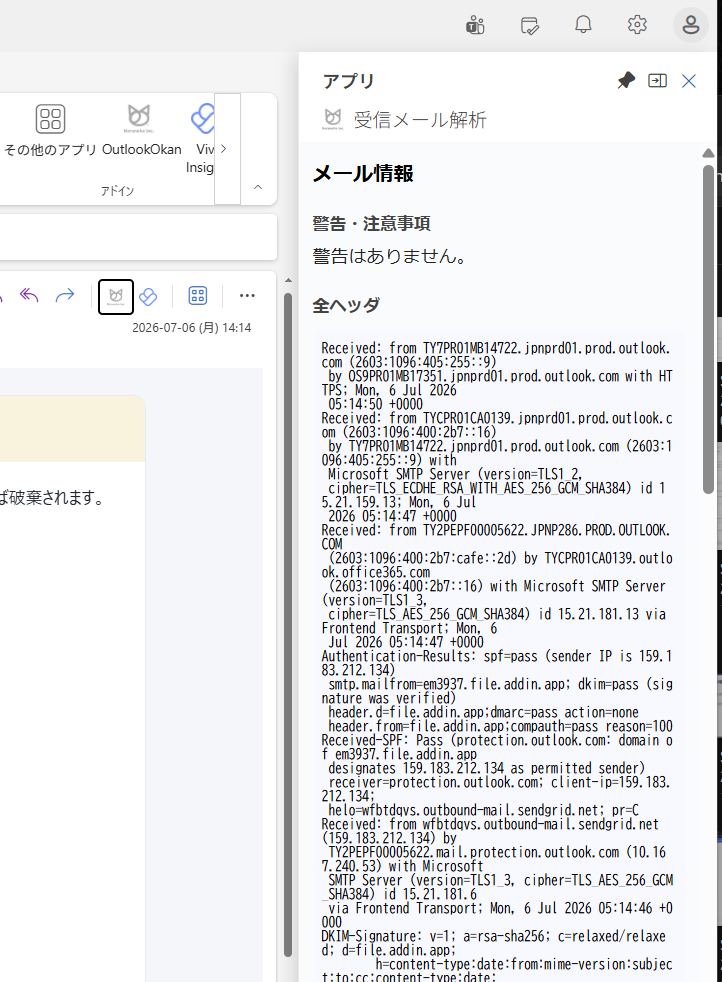Open Teams chat icon in header

(475, 25)
